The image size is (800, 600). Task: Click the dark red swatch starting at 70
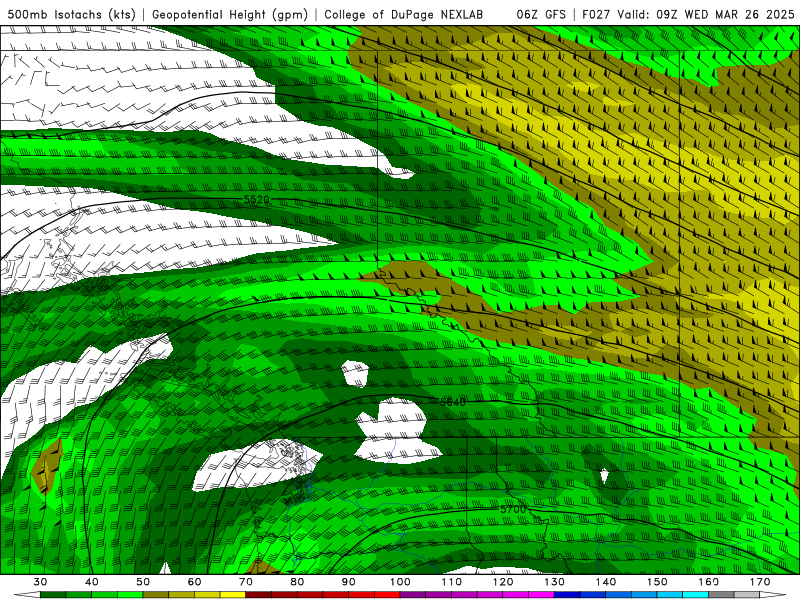point(259,595)
